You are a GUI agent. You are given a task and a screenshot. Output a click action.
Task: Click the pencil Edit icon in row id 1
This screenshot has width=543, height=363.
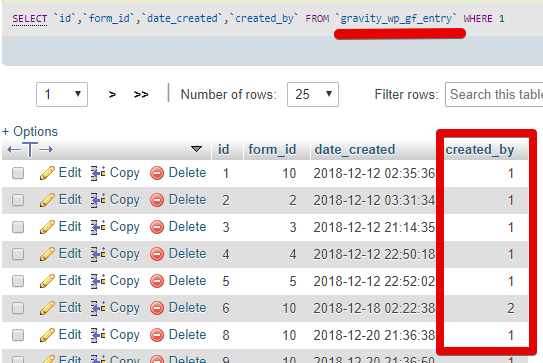pyautogui.click(x=47, y=173)
